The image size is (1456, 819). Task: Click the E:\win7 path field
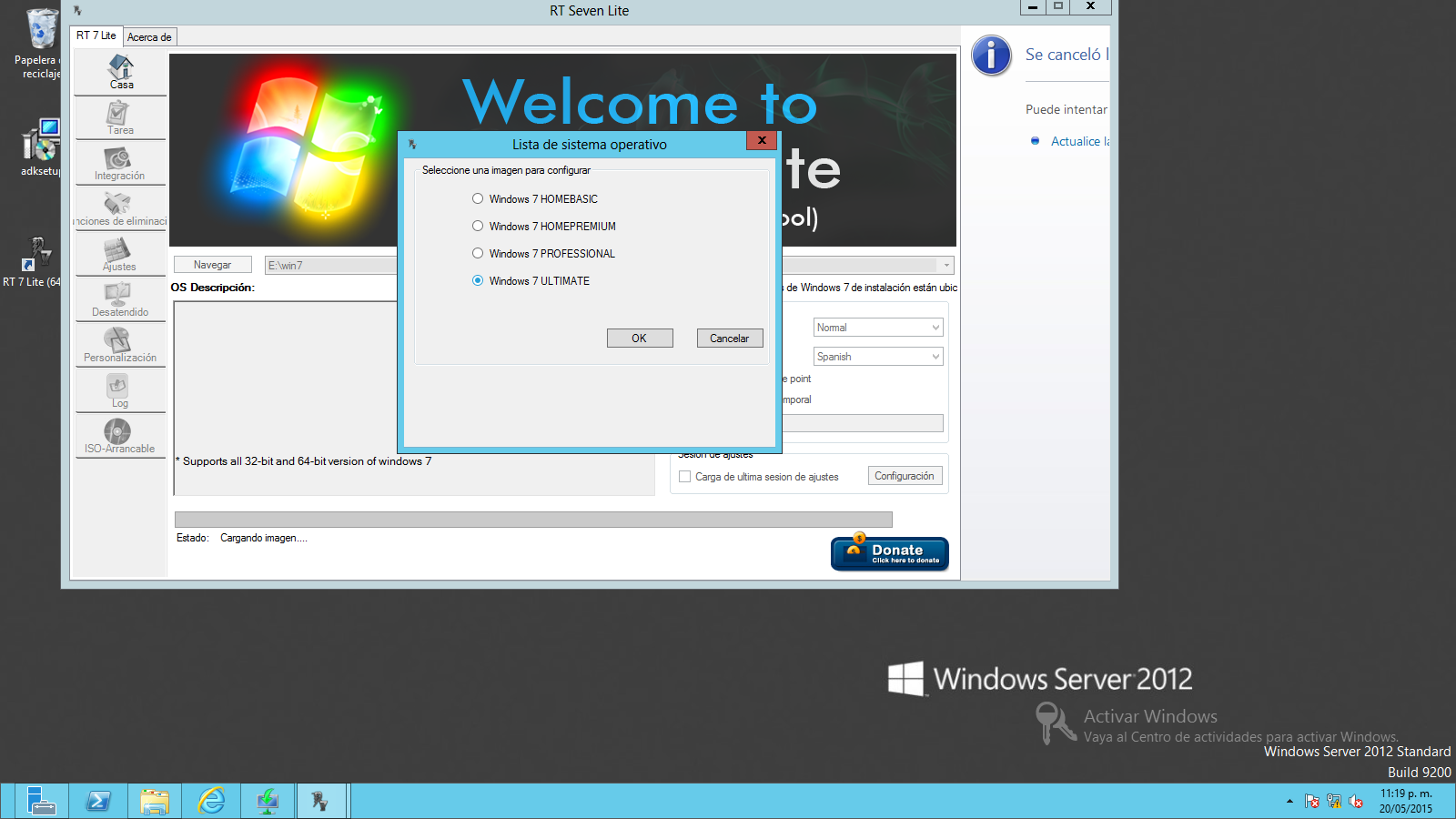click(331, 266)
